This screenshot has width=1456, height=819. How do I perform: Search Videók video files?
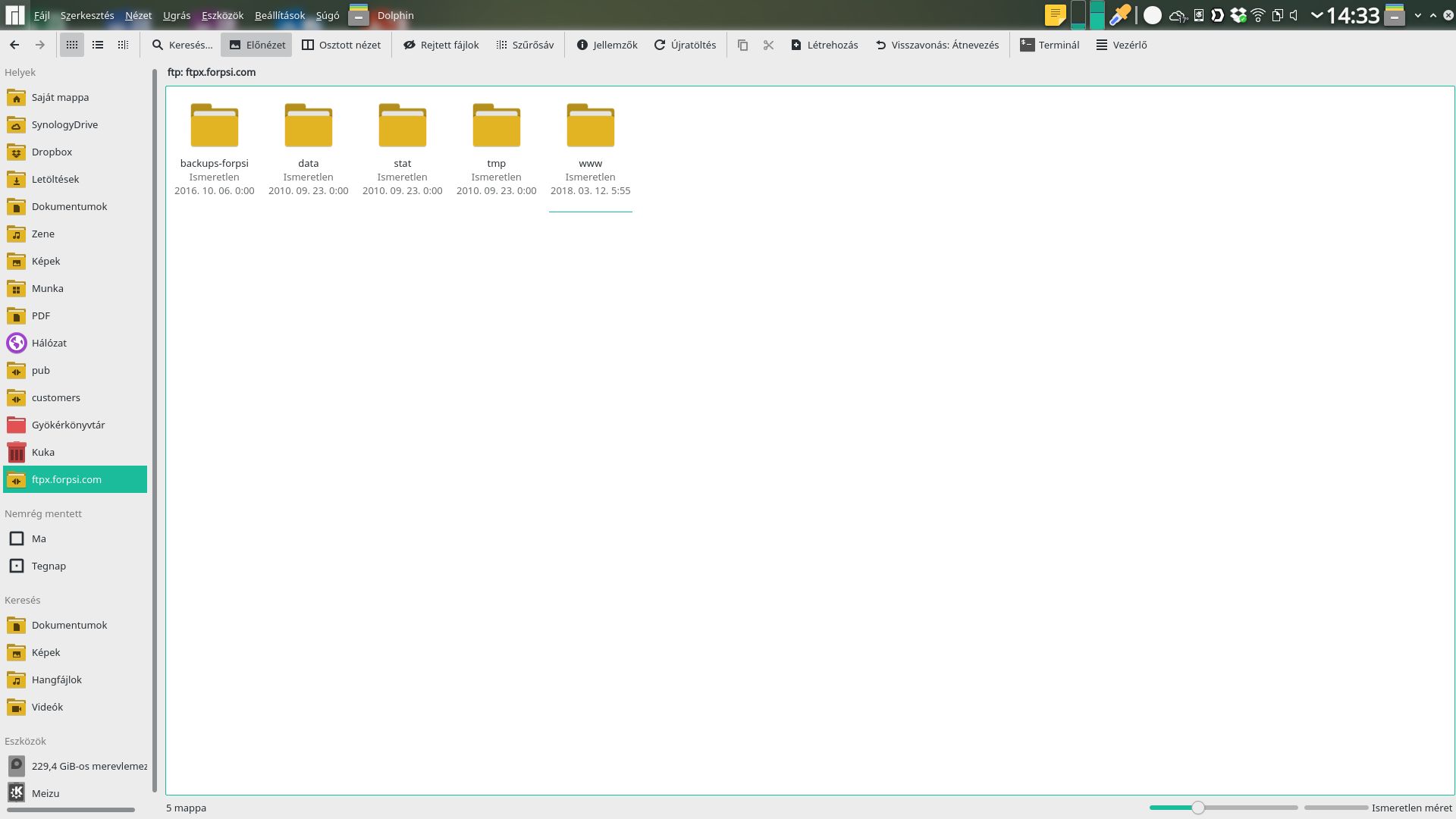75,707
